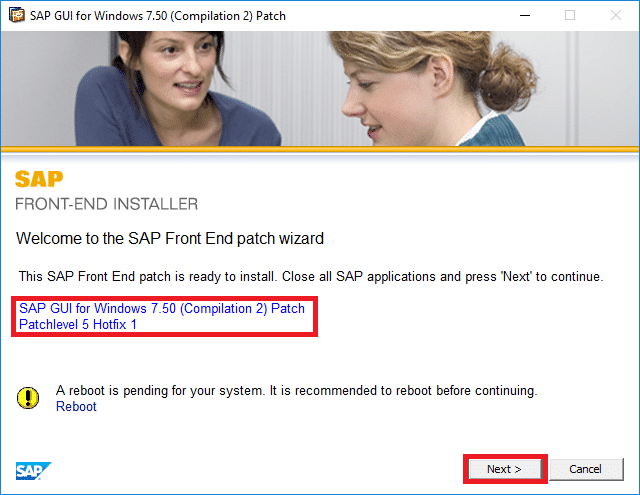Close the installer window
Image resolution: width=640 pixels, height=495 pixels.
click(616, 16)
